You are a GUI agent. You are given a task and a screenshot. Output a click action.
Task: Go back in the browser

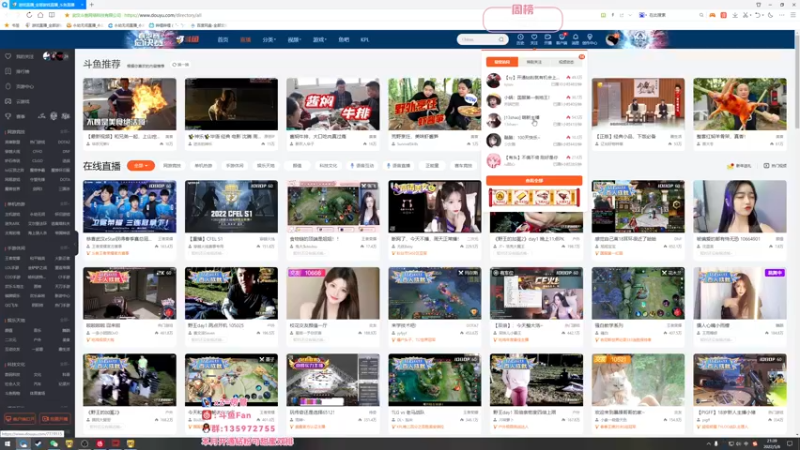pos(7,15)
